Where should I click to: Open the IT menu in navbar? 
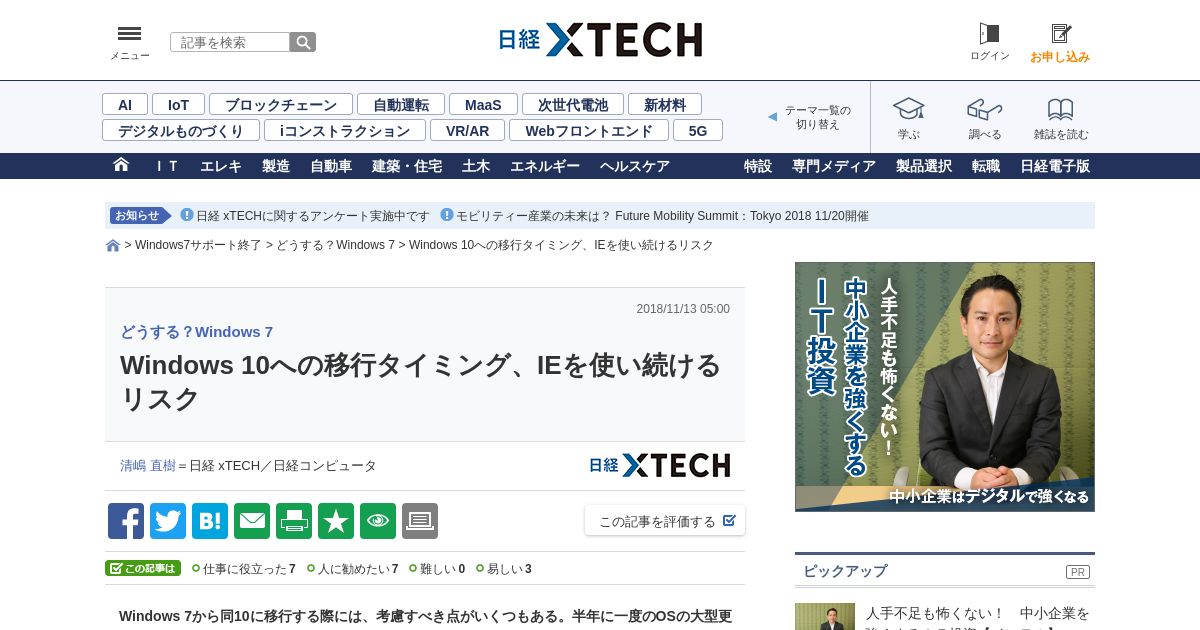[x=166, y=166]
